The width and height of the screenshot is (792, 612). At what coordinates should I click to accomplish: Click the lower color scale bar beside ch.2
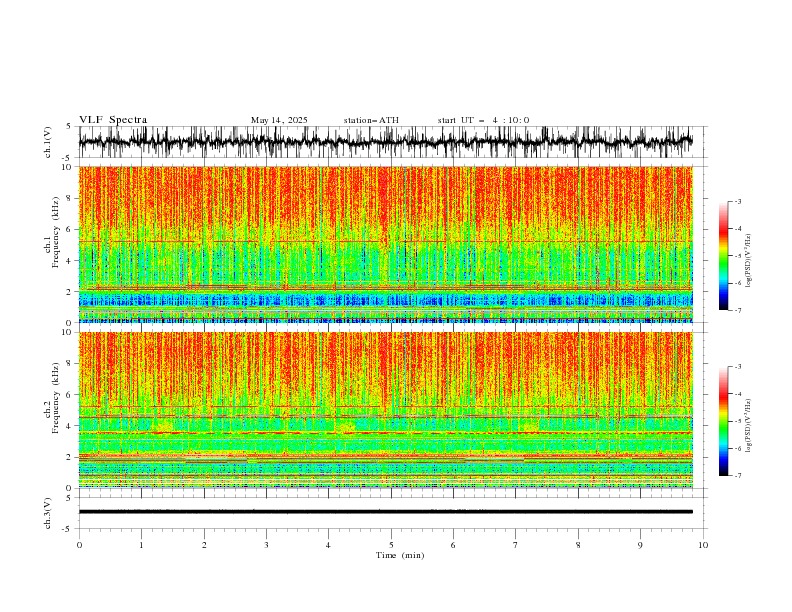click(723, 421)
